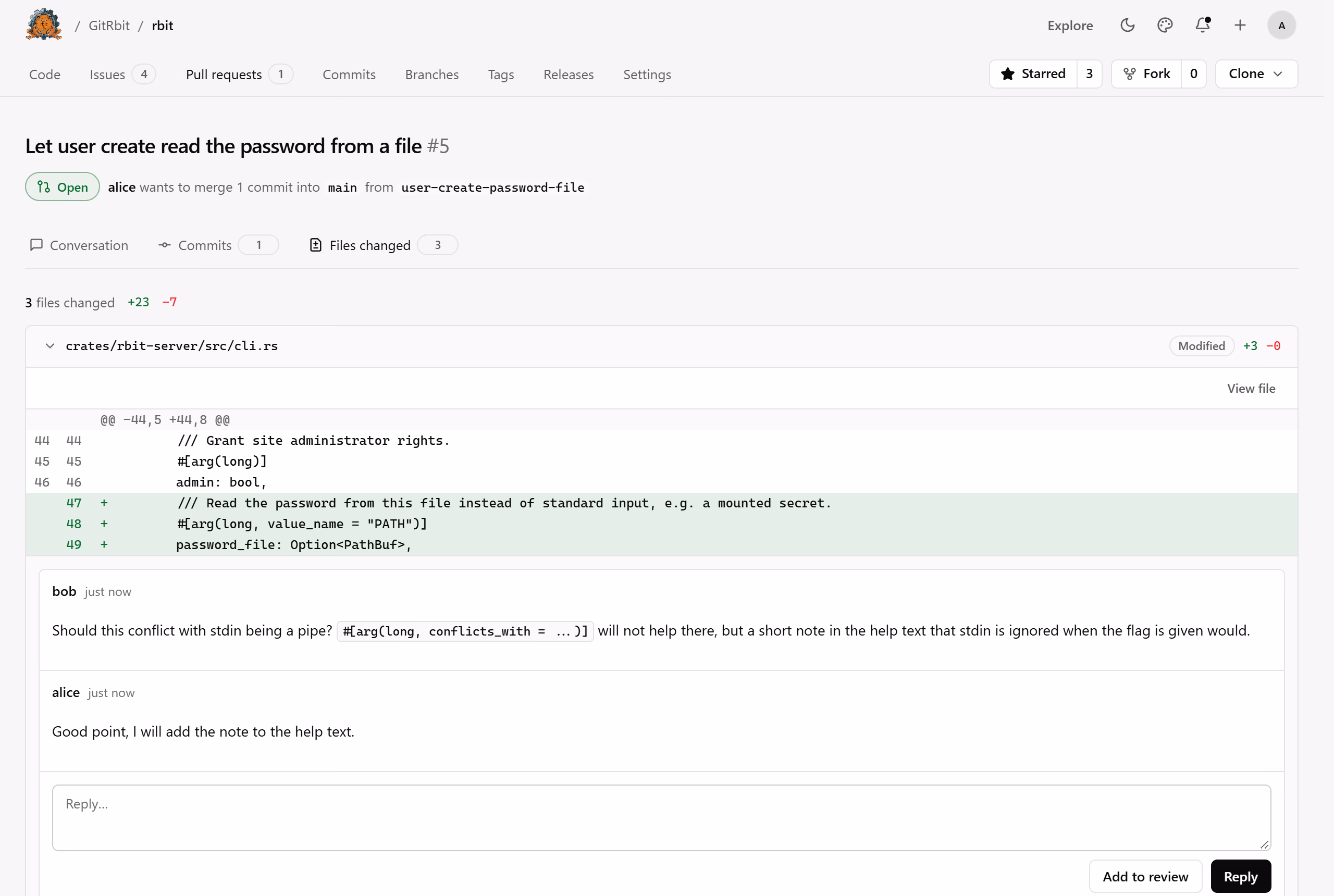The image size is (1334, 896).
Task: Click the Explore link
Action: click(1070, 25)
